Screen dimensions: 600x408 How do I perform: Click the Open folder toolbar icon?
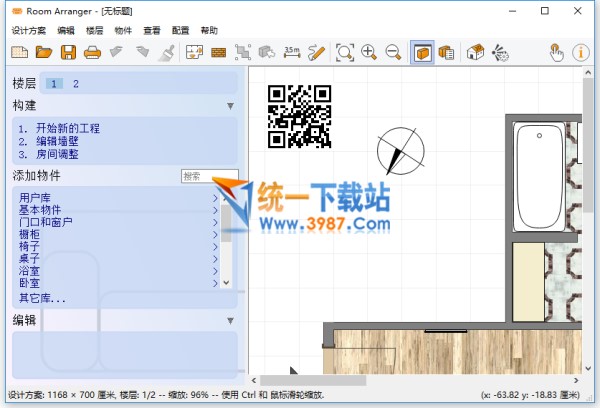click(x=44, y=52)
